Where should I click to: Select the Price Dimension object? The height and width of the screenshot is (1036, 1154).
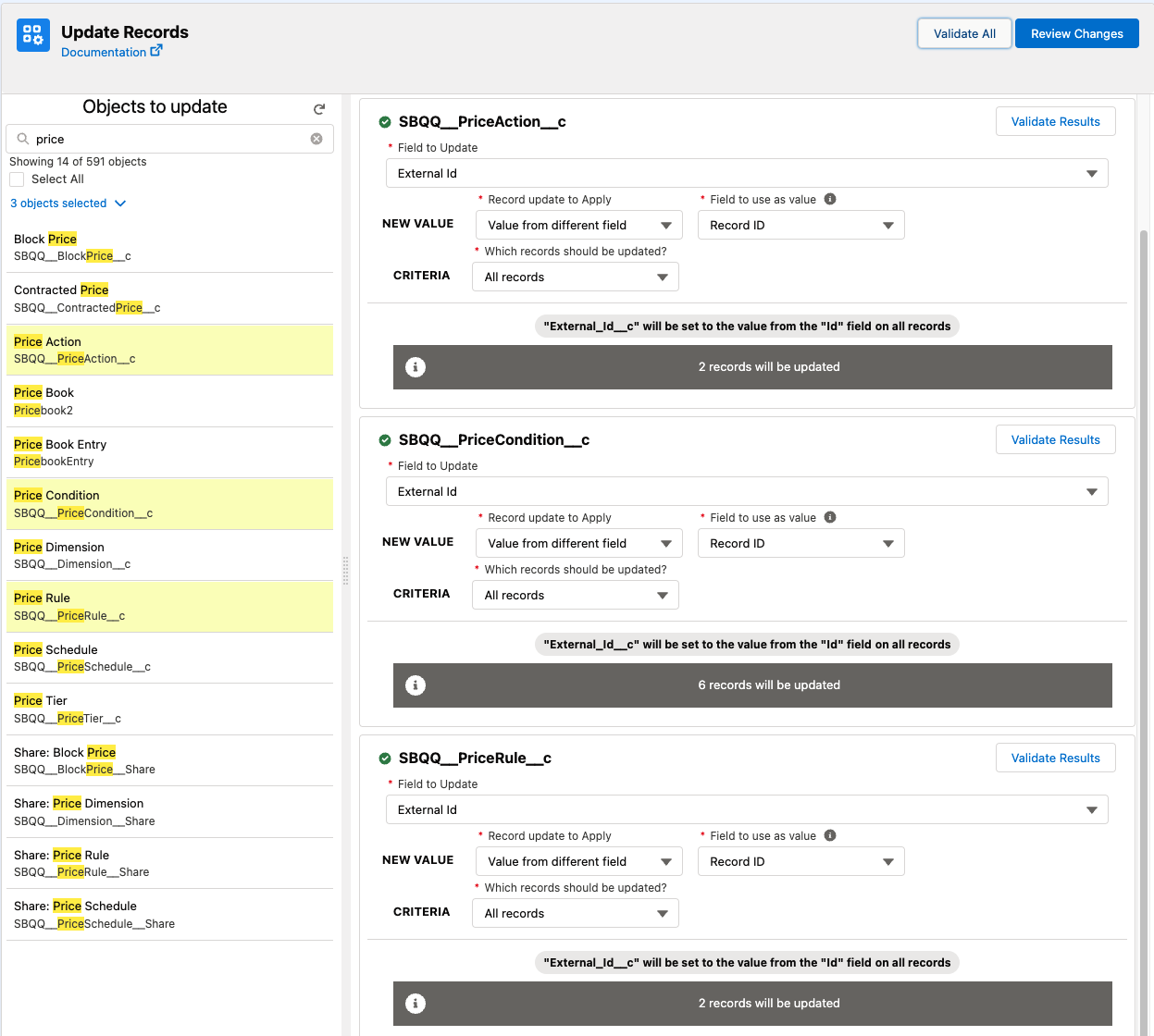[169, 555]
